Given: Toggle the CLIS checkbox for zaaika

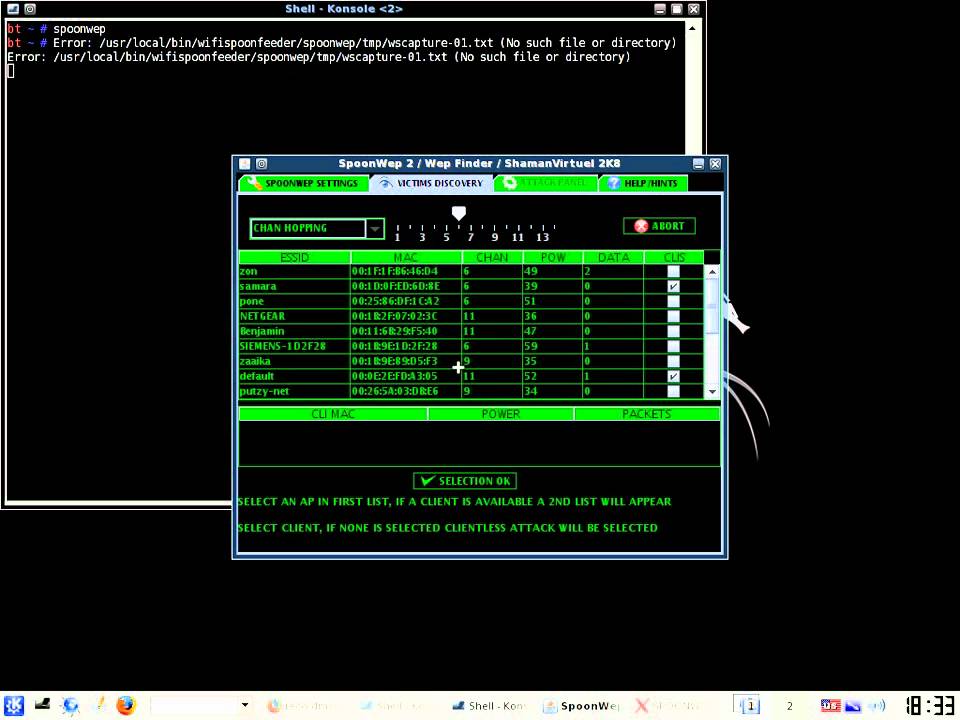Looking at the screenshot, I should point(673,361).
